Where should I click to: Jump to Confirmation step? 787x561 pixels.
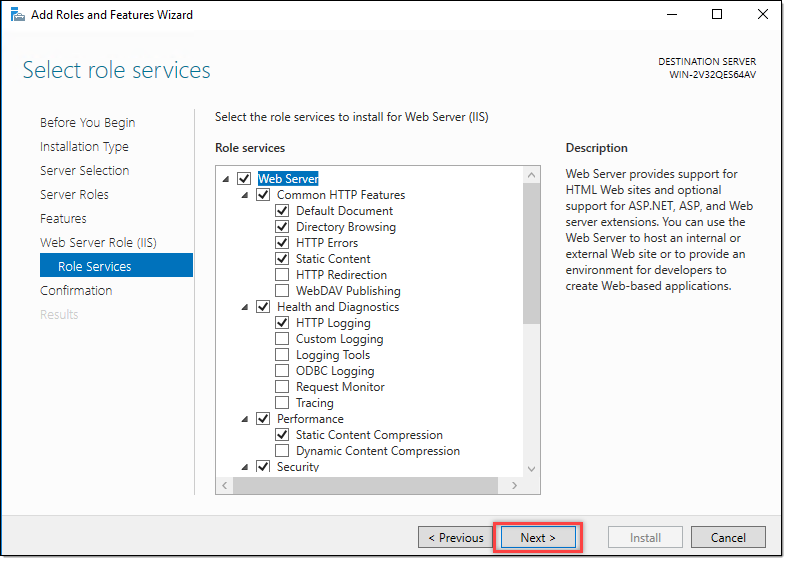point(76,290)
